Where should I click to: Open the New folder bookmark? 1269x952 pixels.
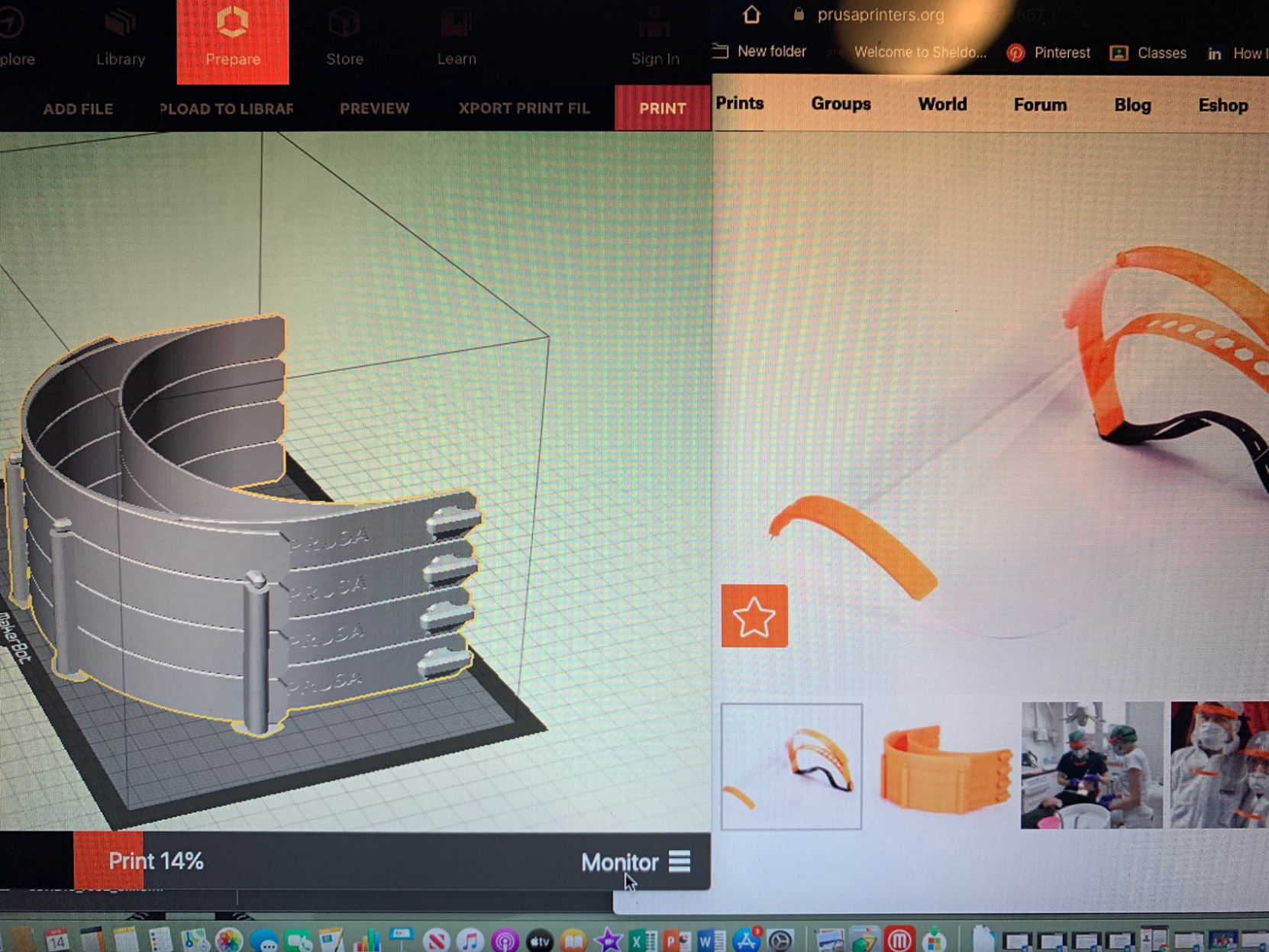coord(759,51)
